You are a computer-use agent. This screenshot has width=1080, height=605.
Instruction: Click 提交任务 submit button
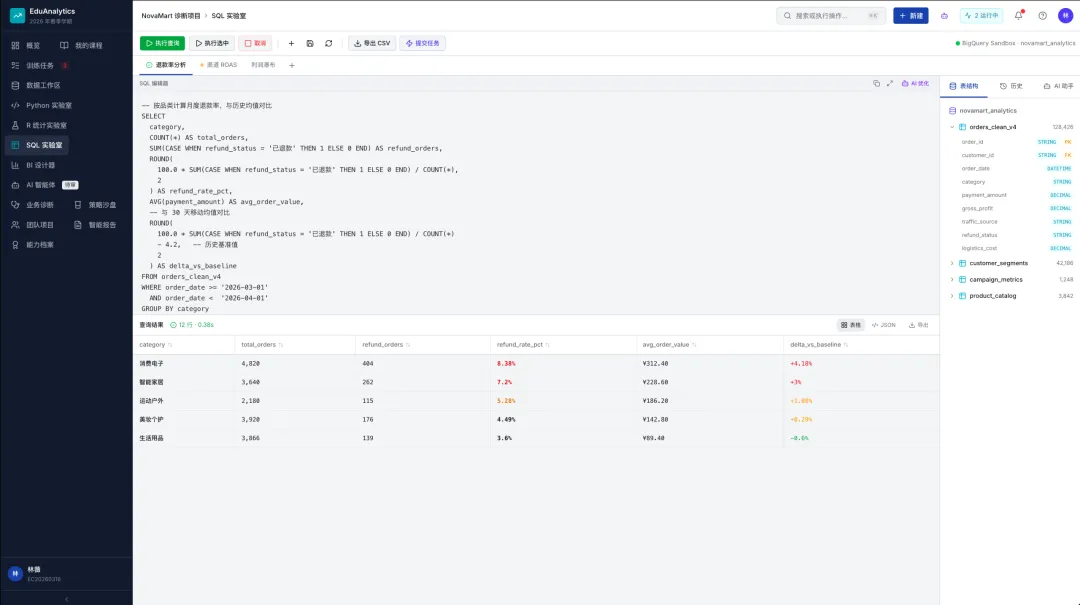pos(422,43)
